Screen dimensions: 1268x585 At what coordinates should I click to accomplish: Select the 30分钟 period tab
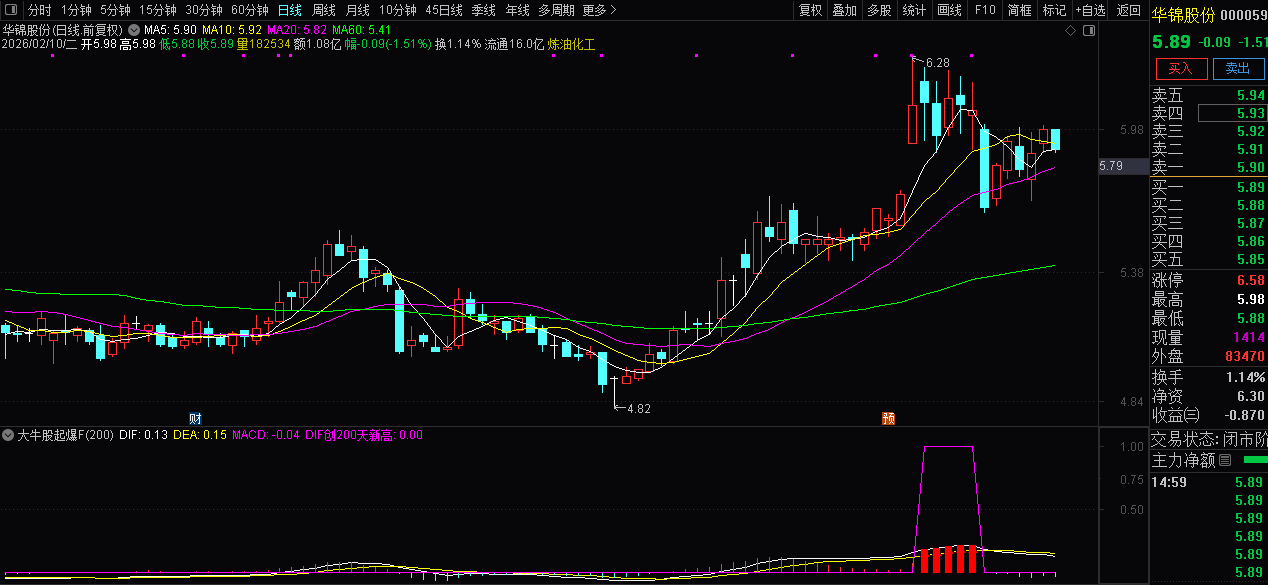(x=204, y=10)
